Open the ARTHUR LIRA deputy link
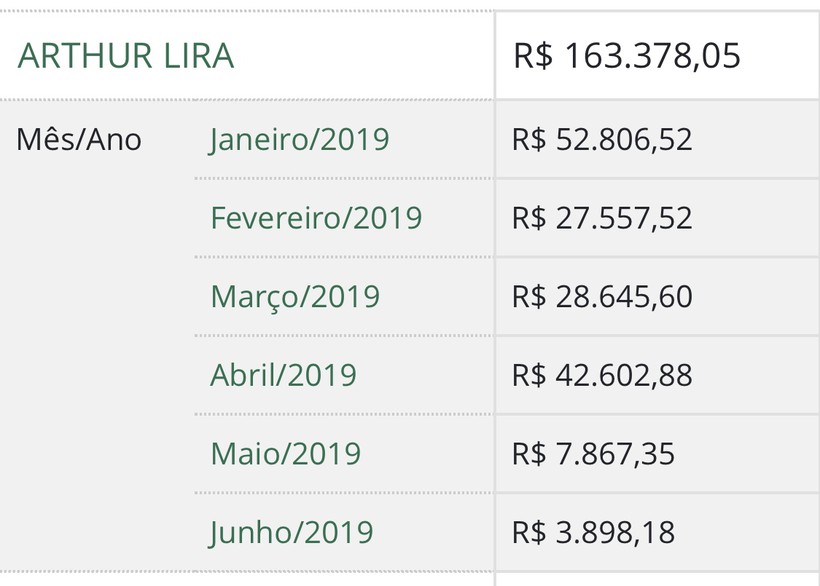The height and width of the screenshot is (586, 820). click(126, 55)
